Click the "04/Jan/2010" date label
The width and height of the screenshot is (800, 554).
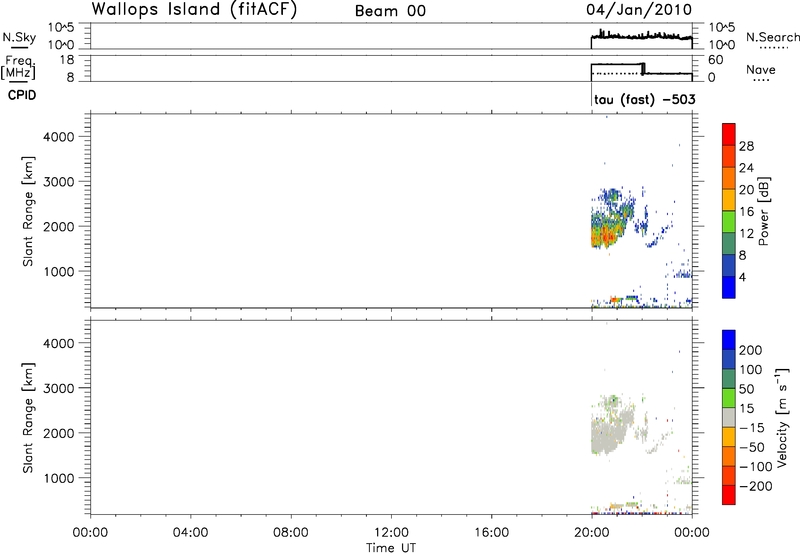pos(639,10)
